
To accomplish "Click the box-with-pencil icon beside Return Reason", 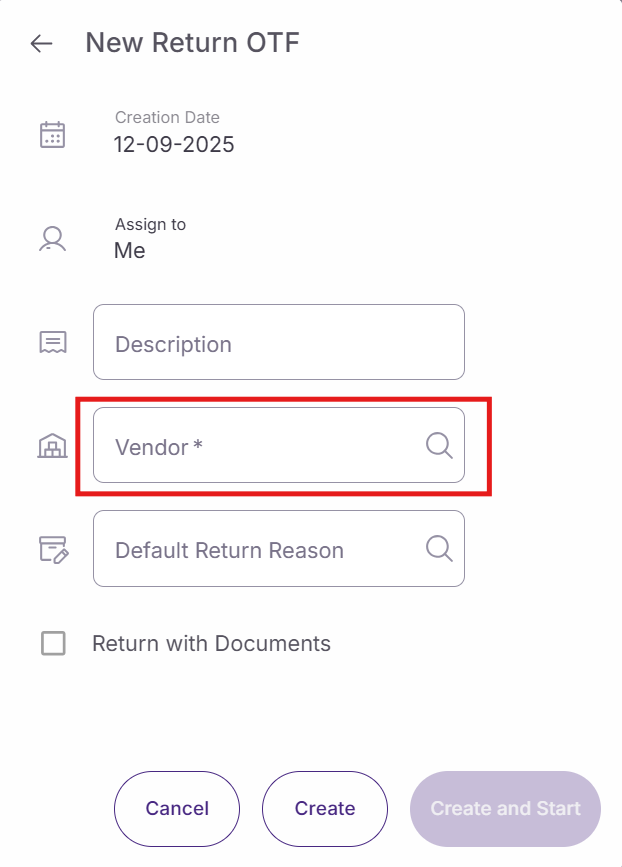I will pyautogui.click(x=52, y=549).
